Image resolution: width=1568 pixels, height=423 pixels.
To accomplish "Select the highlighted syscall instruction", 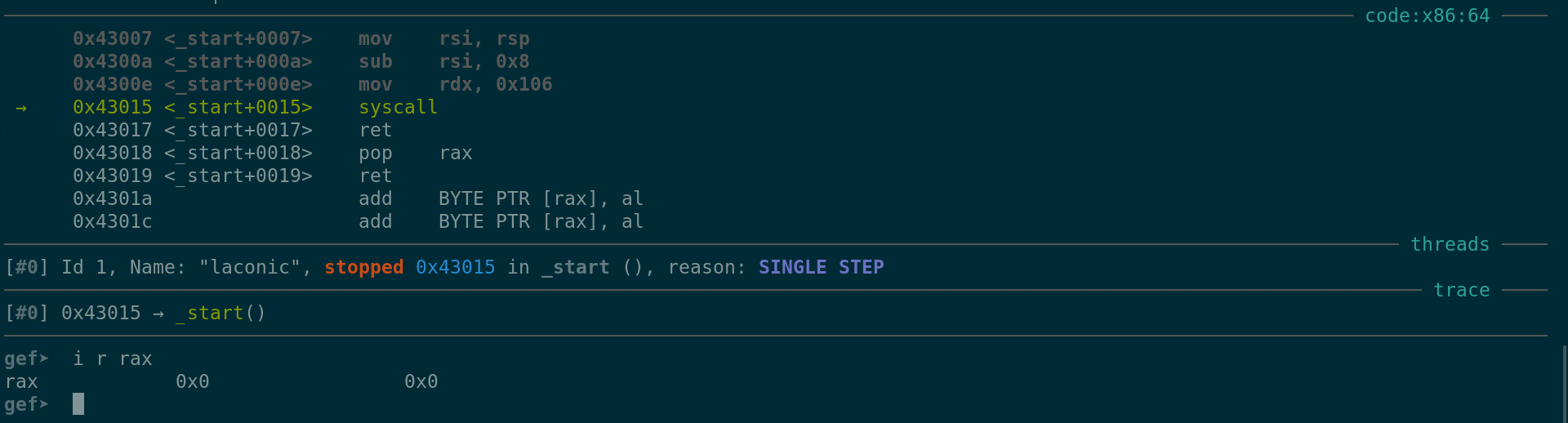I will coord(398,108).
